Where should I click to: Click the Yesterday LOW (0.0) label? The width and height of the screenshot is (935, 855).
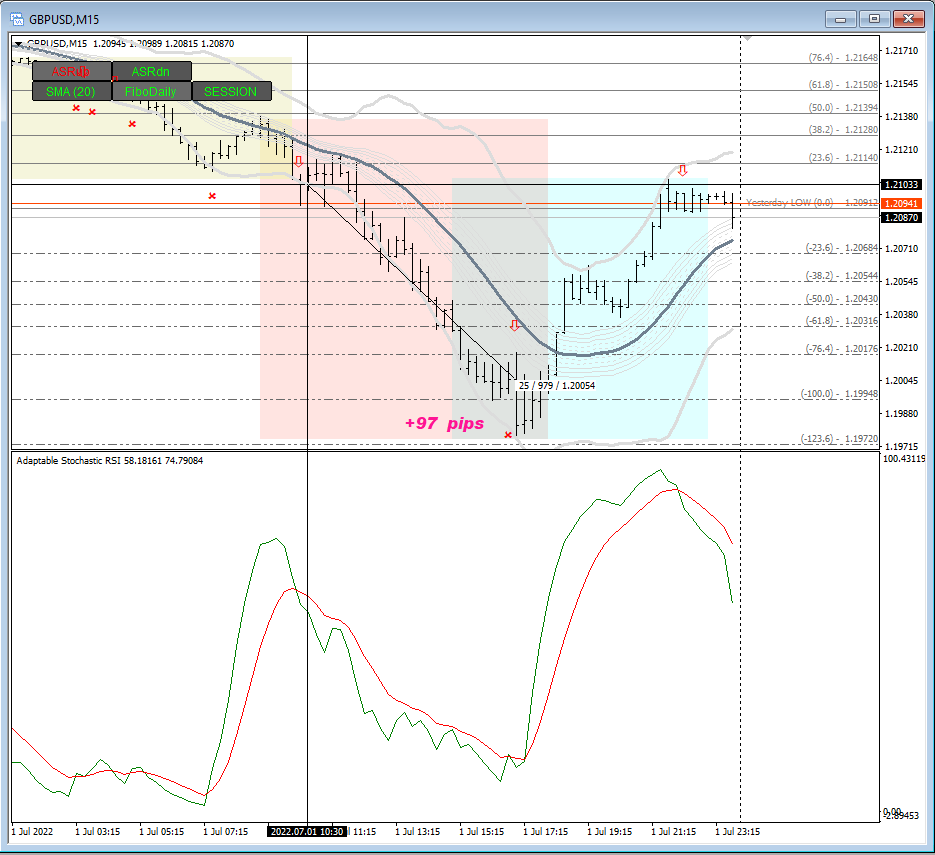790,202
